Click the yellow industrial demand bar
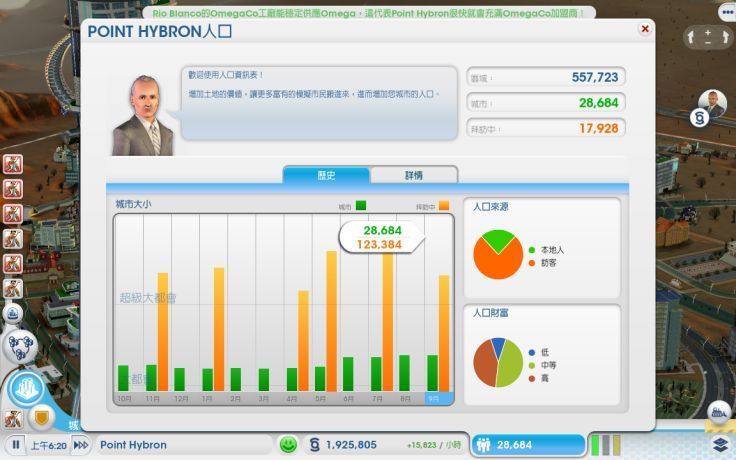The height and width of the screenshot is (460, 736). tap(616, 445)
